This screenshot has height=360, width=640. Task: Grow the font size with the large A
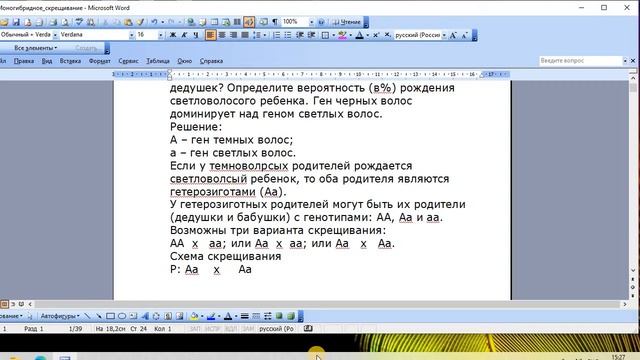coord(453,35)
